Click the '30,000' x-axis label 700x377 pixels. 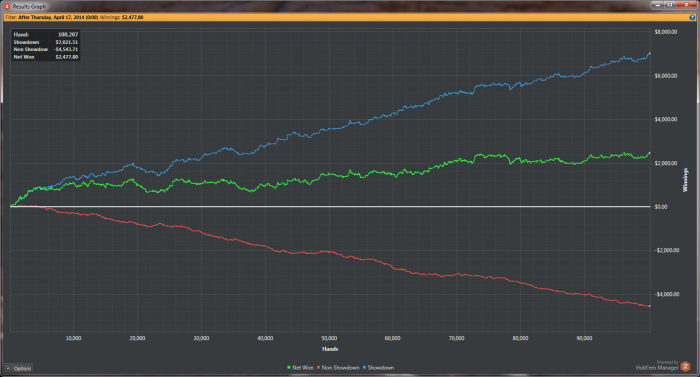[x=201, y=338]
